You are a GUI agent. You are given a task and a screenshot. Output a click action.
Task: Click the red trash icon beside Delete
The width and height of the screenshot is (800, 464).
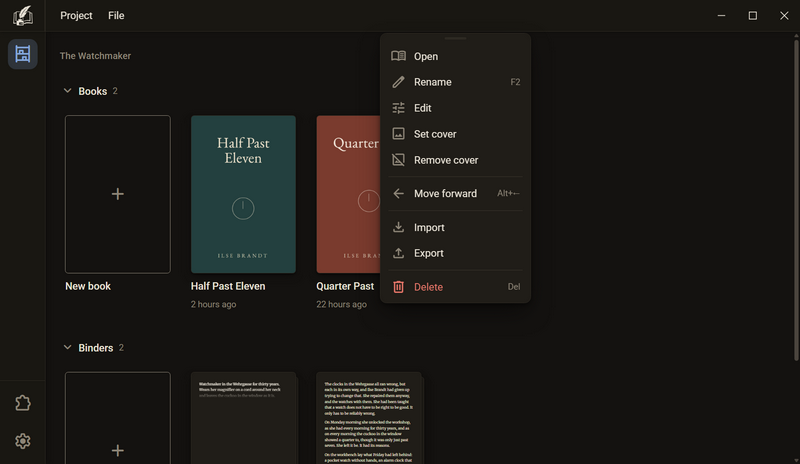coord(398,287)
